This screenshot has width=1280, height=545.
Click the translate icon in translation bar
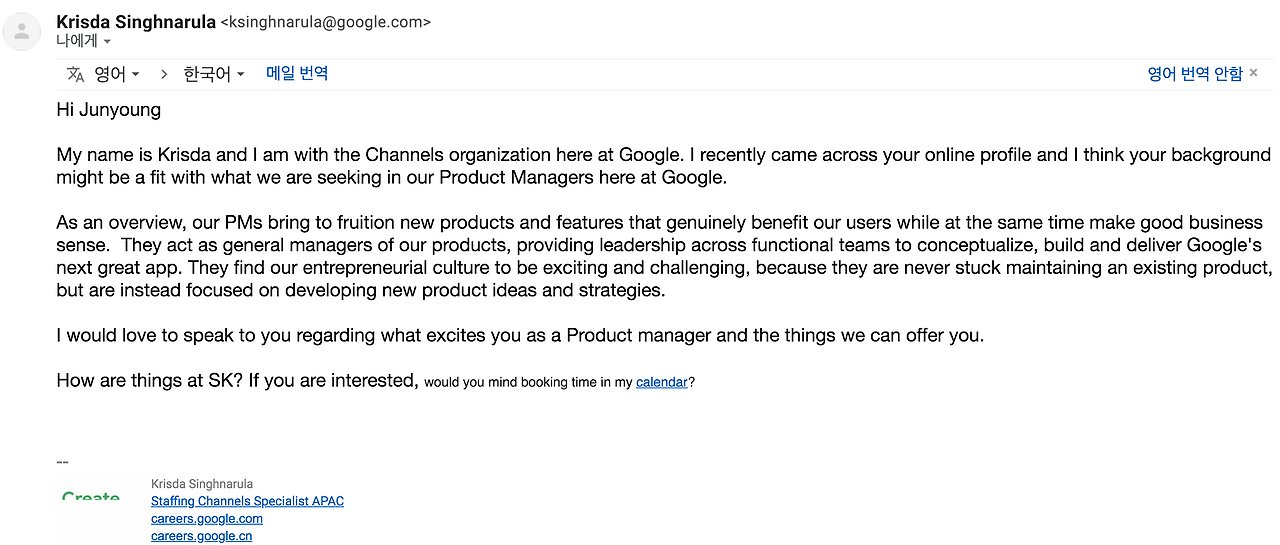coord(76,74)
